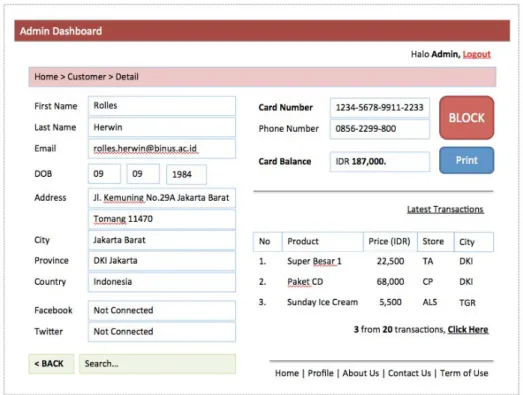This screenshot has height=395, width=523.
Task: Click the first DOB field with 09
Action: coord(104,174)
